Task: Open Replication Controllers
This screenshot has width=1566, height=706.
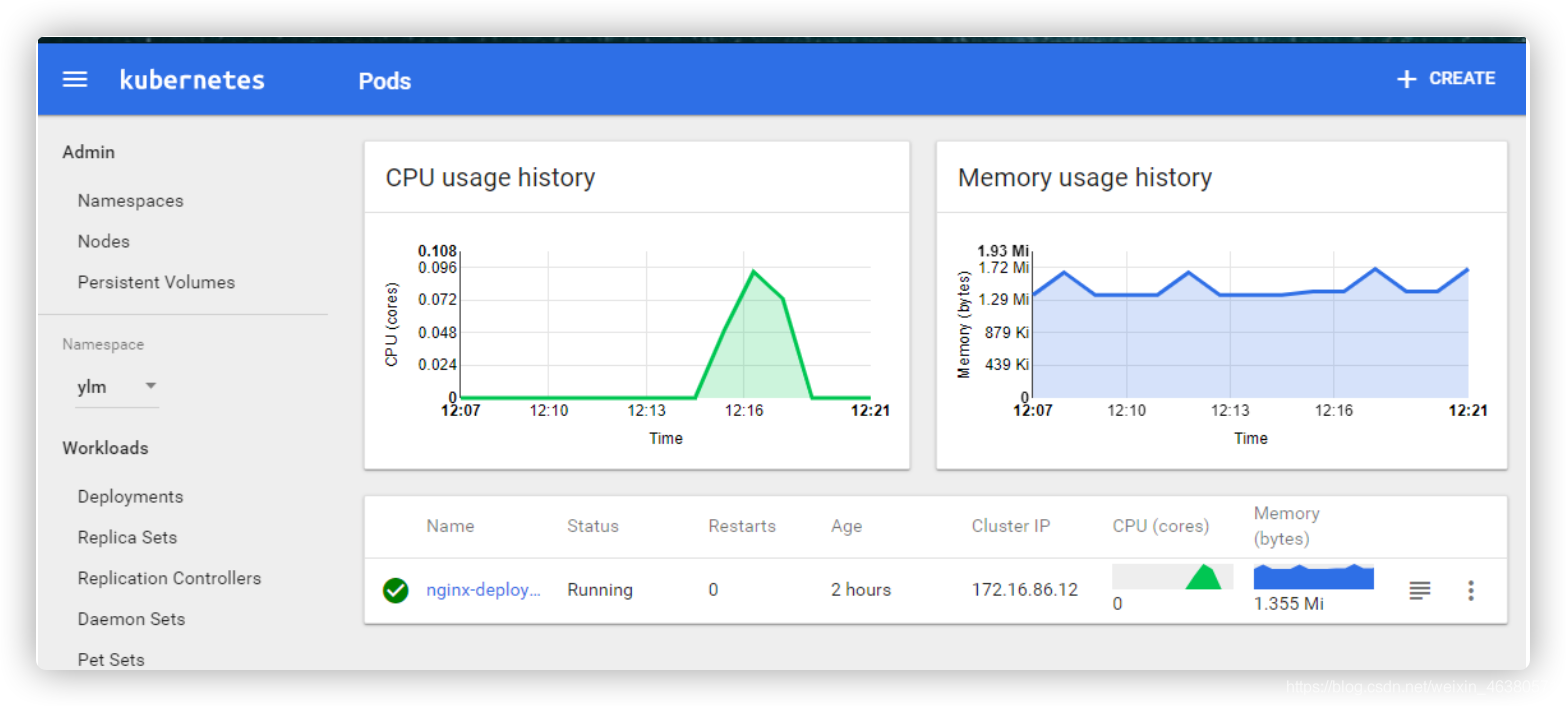Action: tap(169, 579)
